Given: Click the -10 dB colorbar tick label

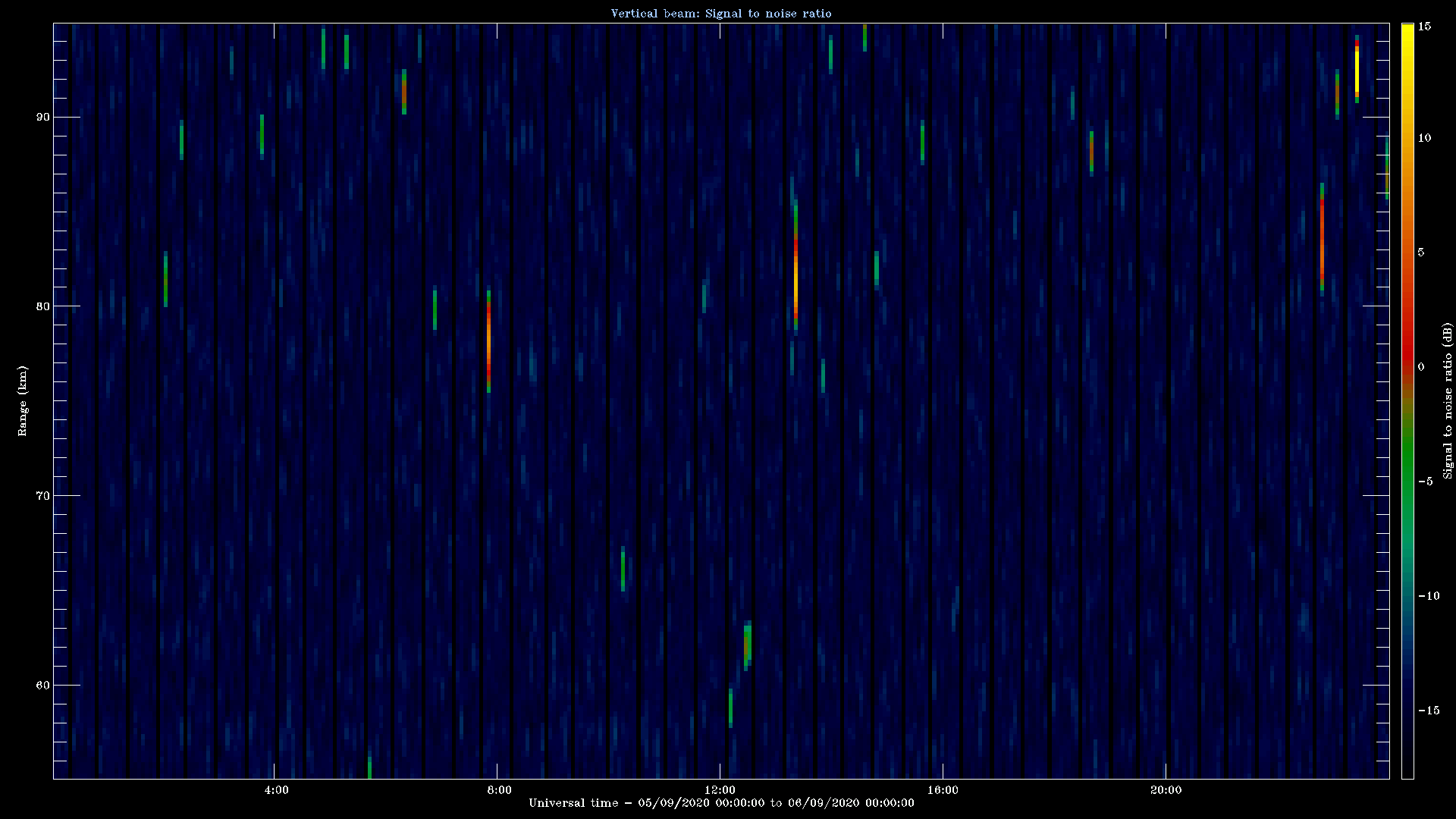Looking at the screenshot, I should pos(1429,596).
